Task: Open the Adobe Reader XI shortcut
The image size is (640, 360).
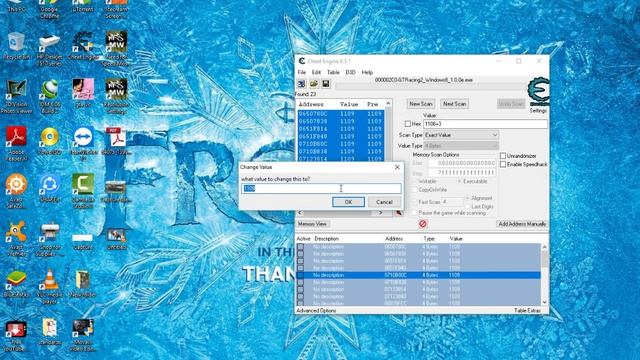Action: [x=16, y=144]
